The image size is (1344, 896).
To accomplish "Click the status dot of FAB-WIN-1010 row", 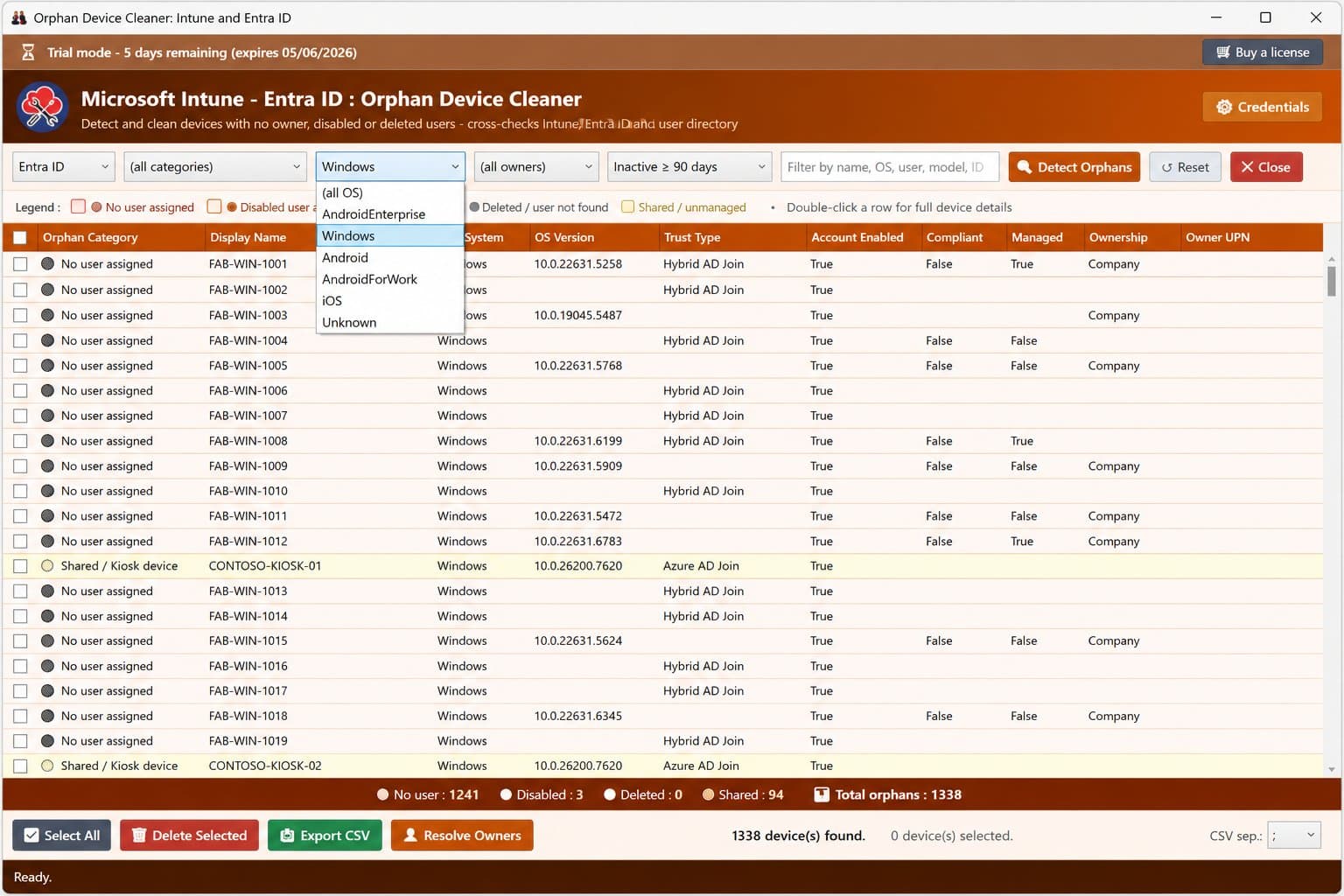I will coord(47,491).
